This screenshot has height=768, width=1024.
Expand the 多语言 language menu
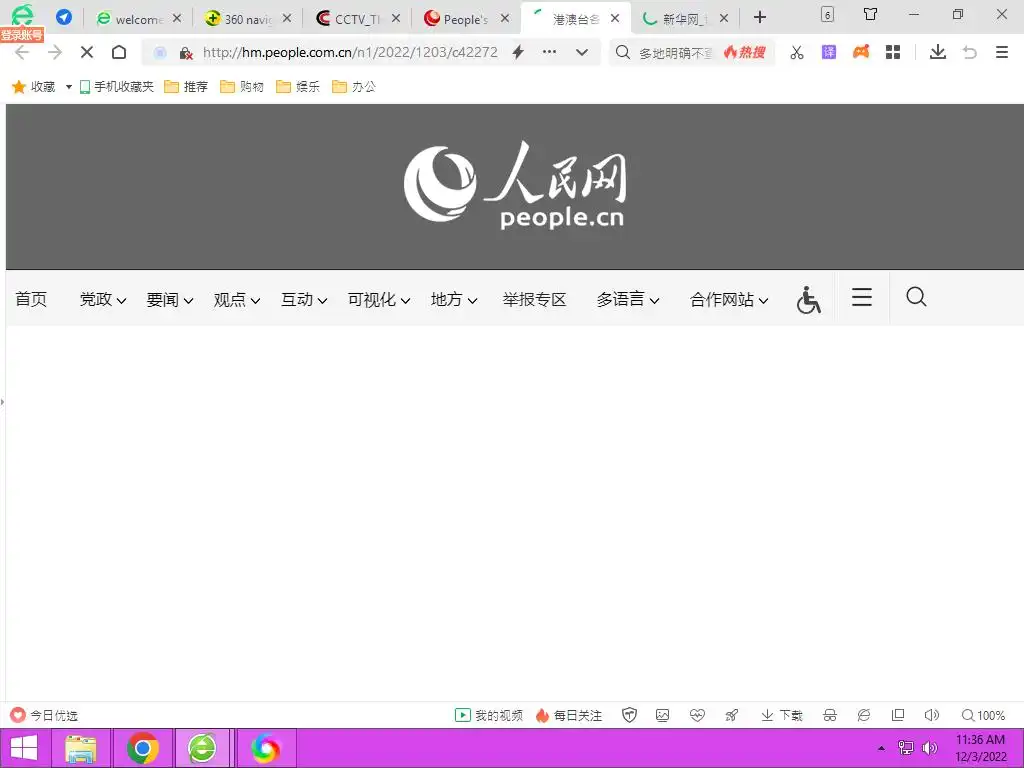tap(628, 300)
